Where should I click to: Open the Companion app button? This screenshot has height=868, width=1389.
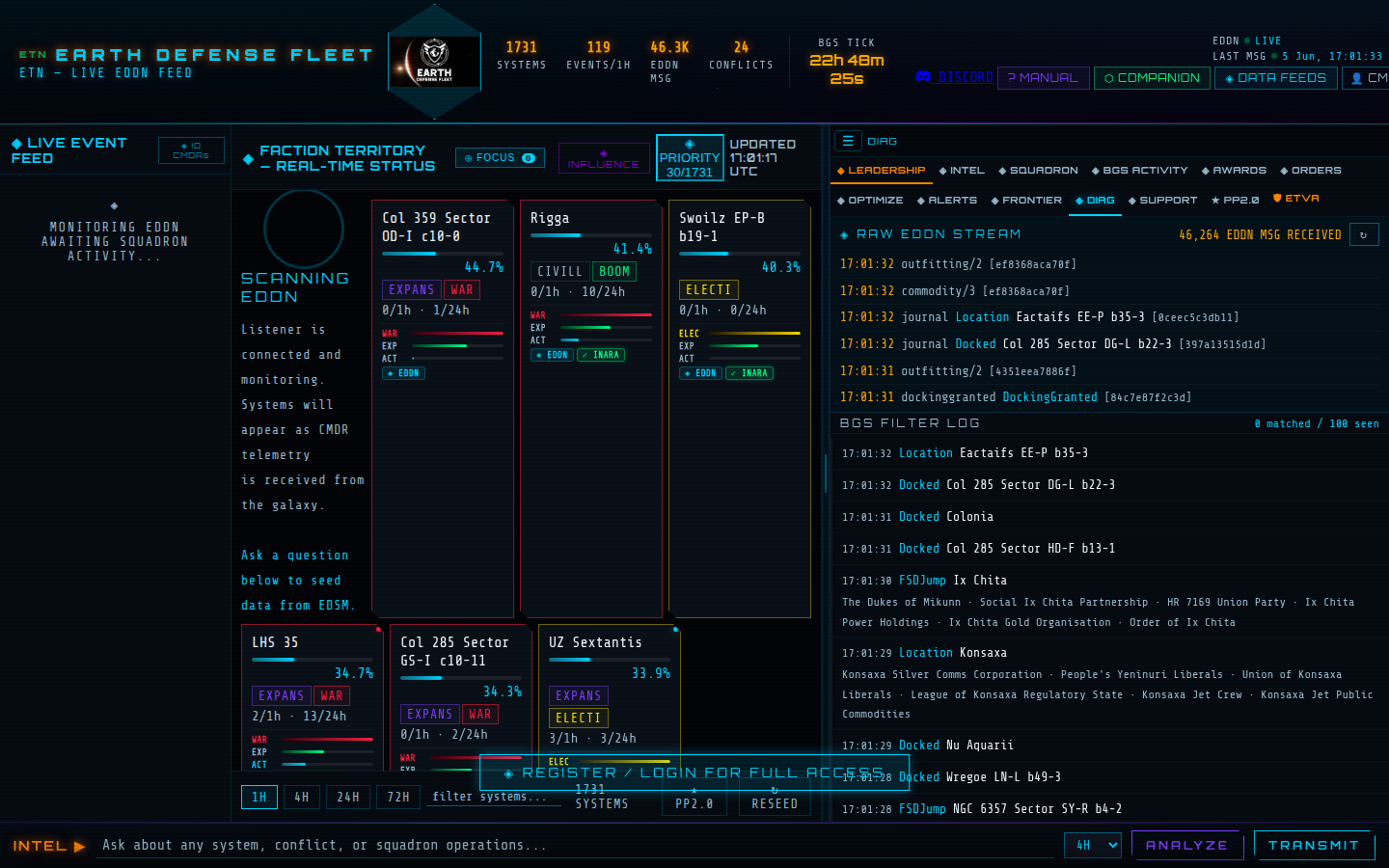click(1152, 78)
